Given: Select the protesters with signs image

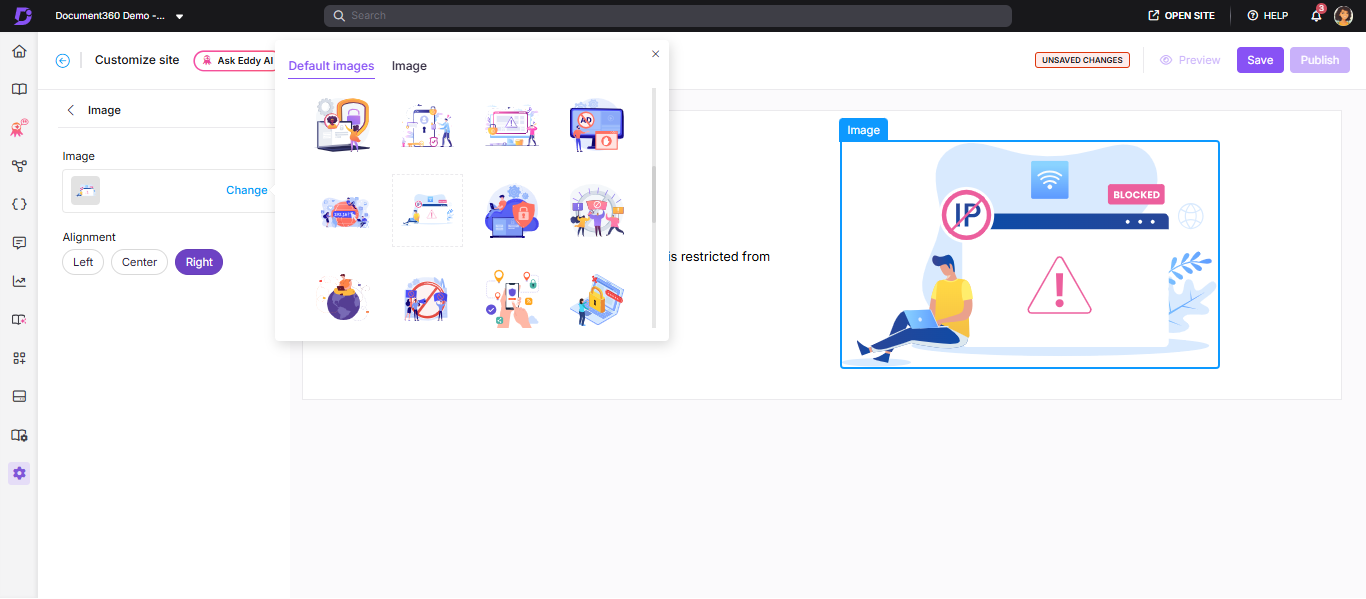Looking at the screenshot, I should coord(596,210).
